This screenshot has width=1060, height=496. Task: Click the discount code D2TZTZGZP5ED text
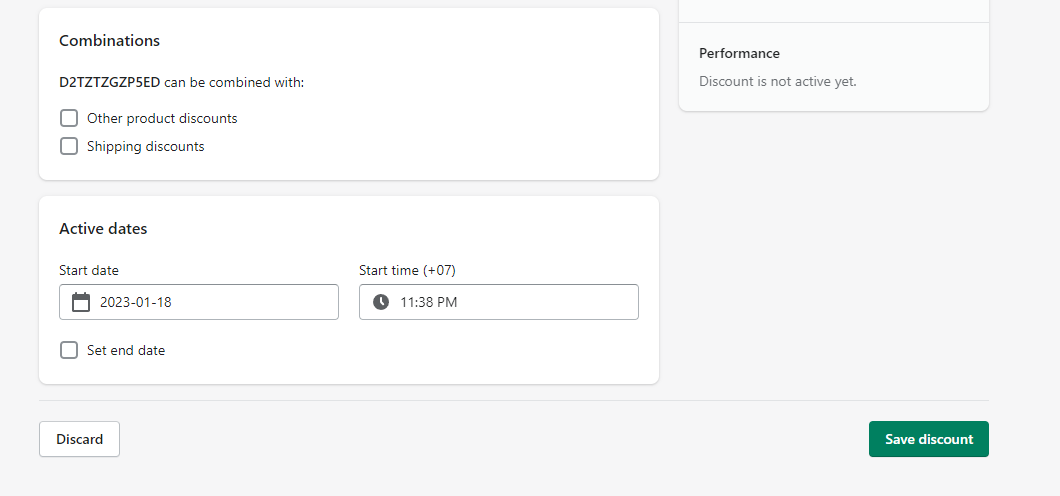110,82
